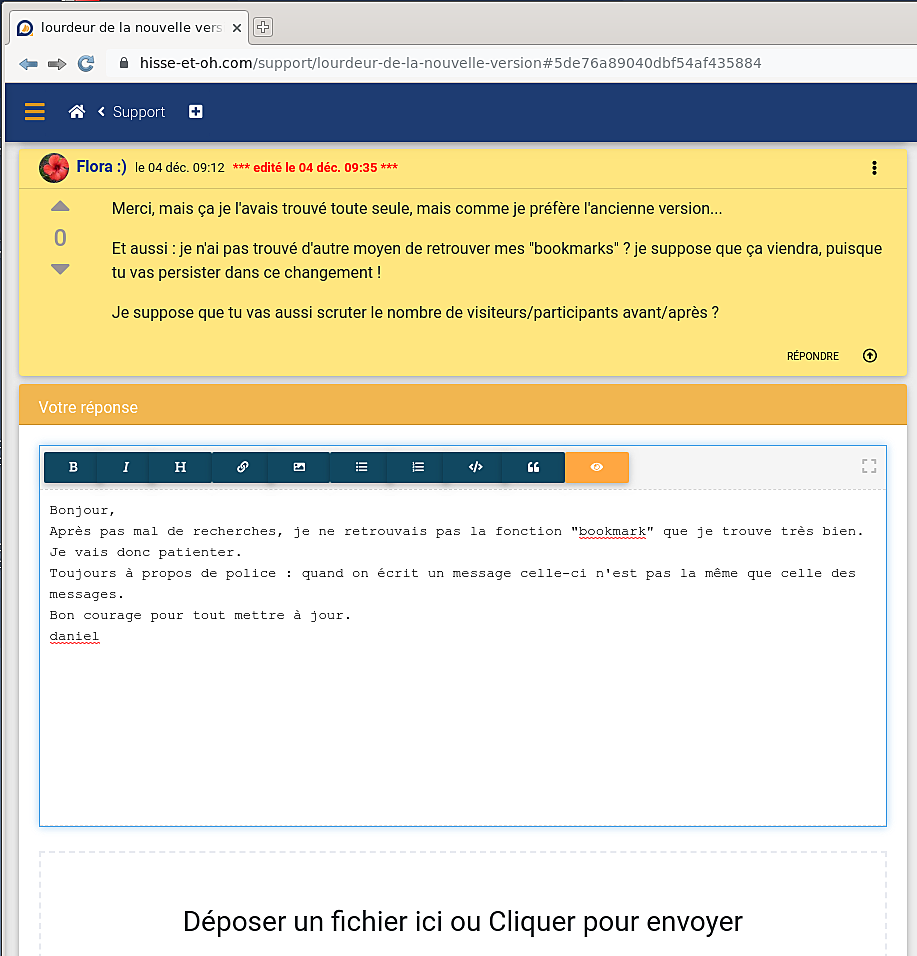Click the 'Votre réponse' heading

pyautogui.click(x=88, y=407)
